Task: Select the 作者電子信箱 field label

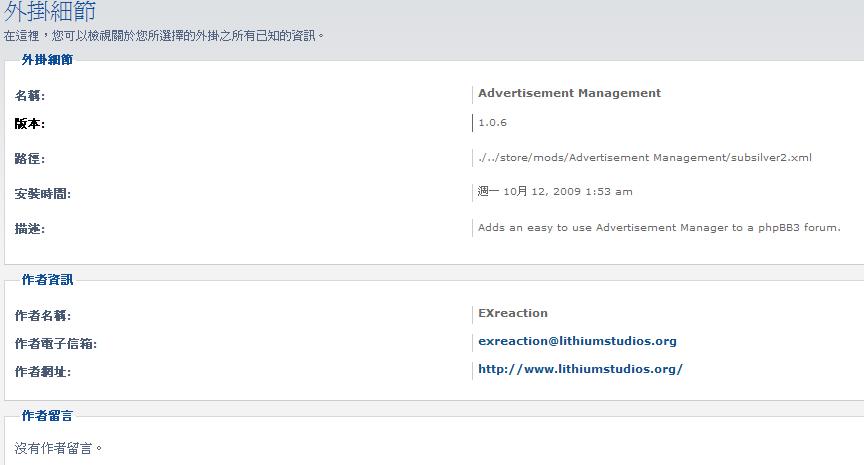Action: tap(56, 344)
